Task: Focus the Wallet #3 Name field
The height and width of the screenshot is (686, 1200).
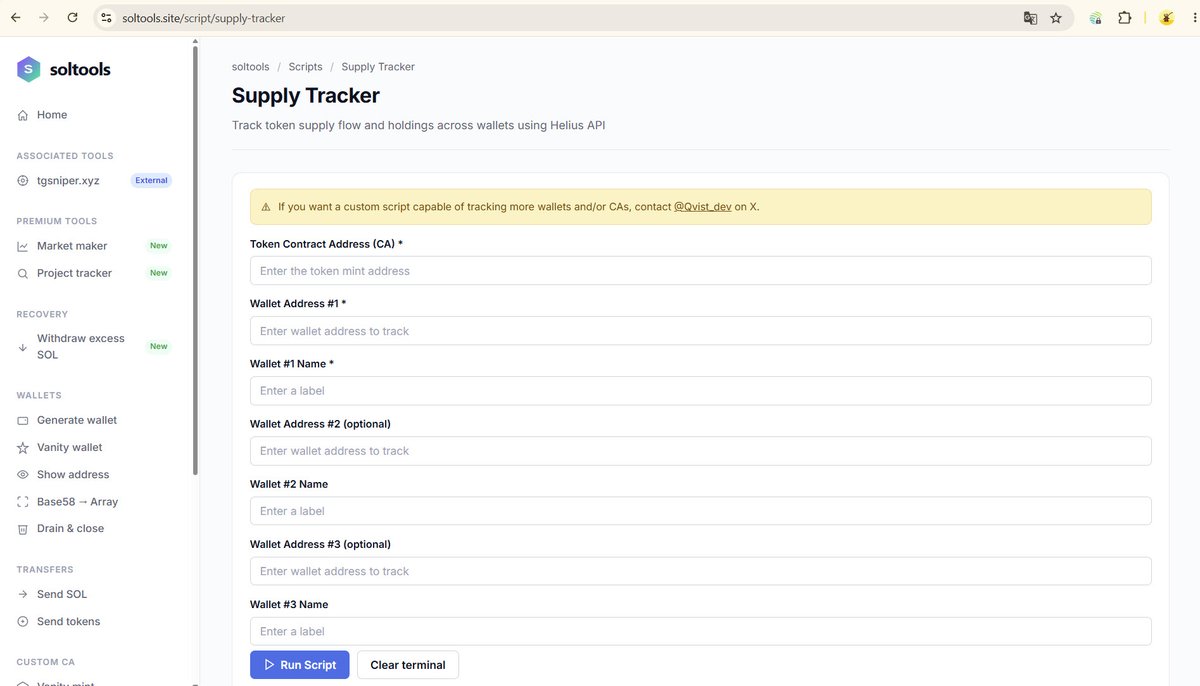Action: [701, 631]
